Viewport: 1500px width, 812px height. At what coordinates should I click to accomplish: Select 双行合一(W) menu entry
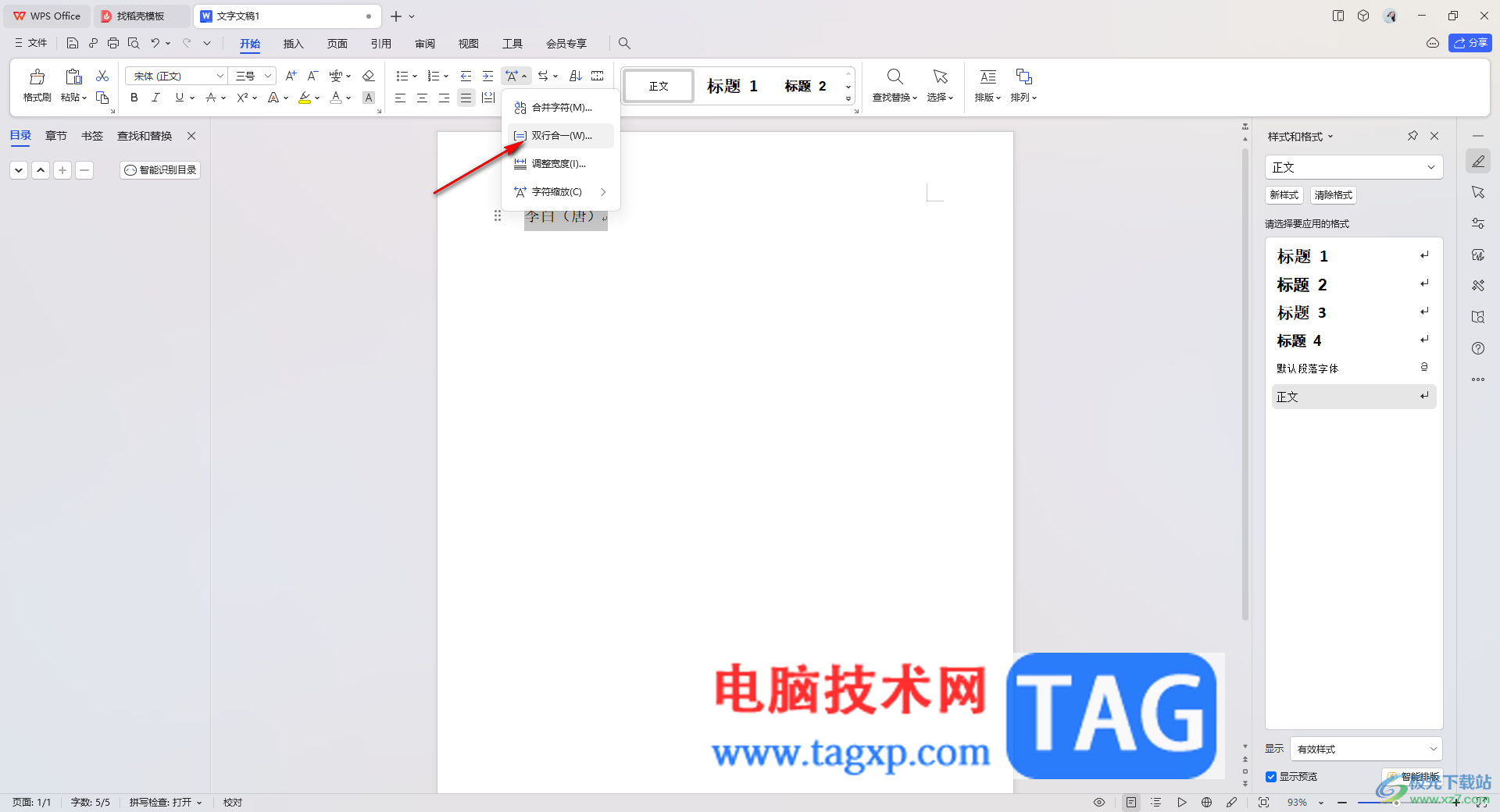pos(561,136)
